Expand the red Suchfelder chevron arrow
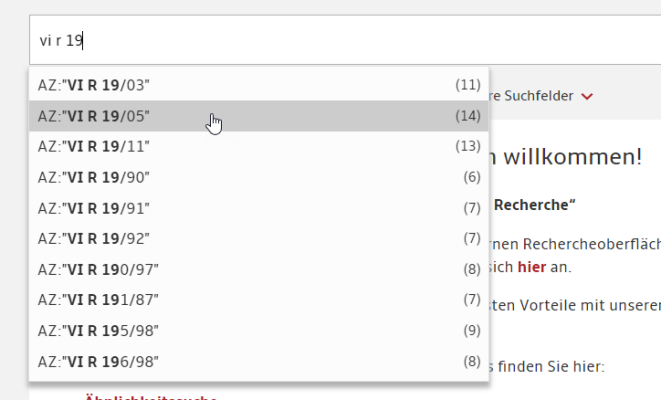The image size is (661, 400). click(587, 97)
